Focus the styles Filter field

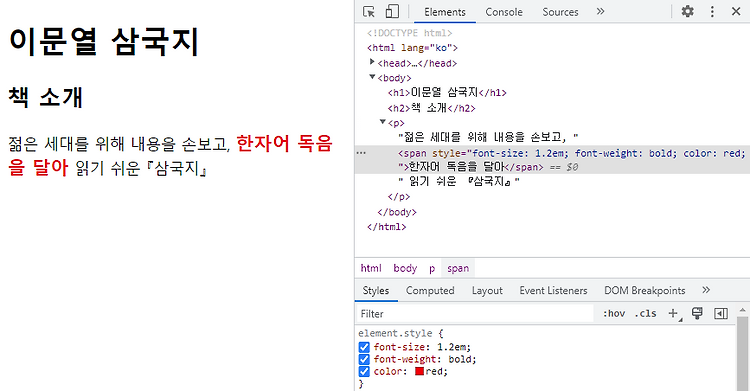[476, 314]
